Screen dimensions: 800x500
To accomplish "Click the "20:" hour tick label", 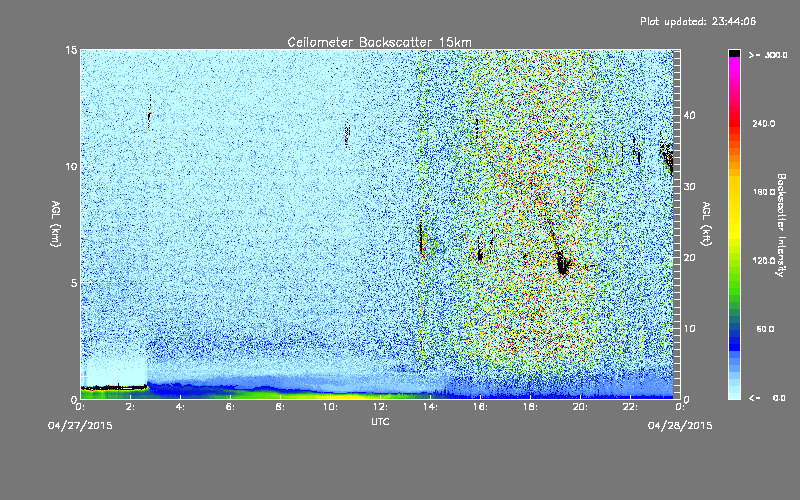I will tap(580, 407).
